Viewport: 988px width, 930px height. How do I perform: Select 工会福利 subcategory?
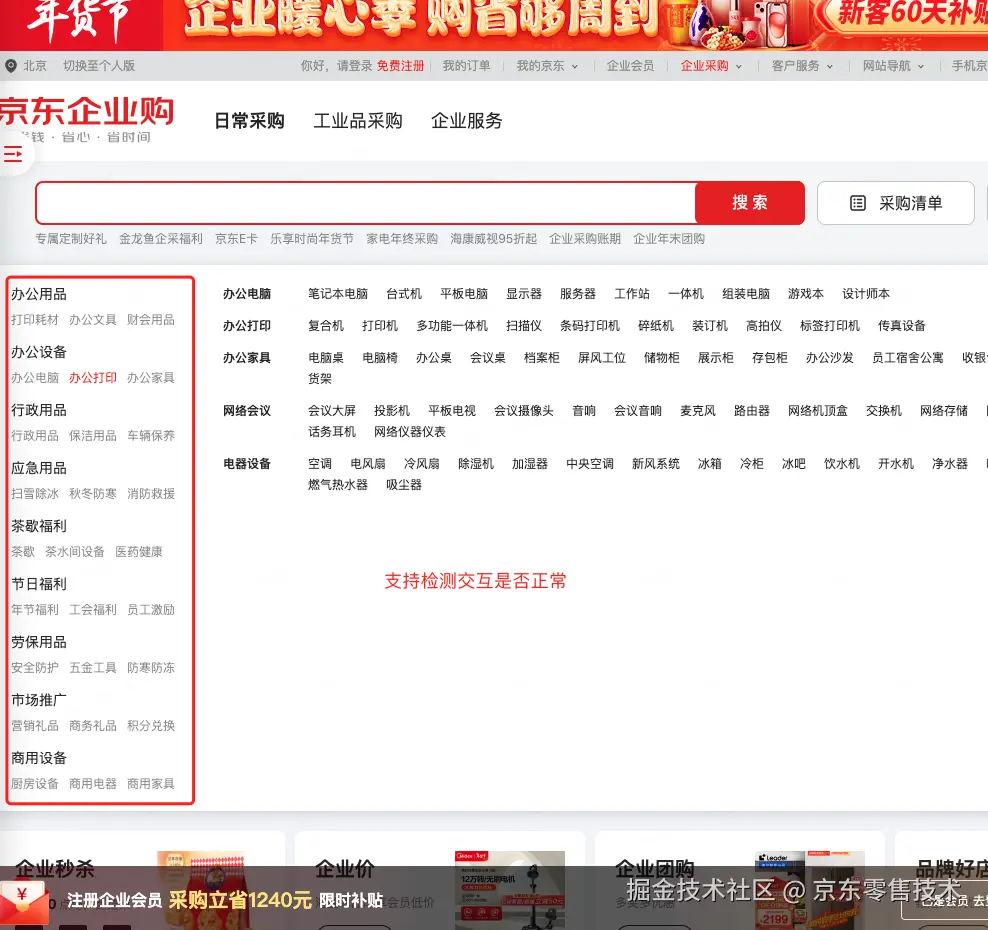coord(93,609)
